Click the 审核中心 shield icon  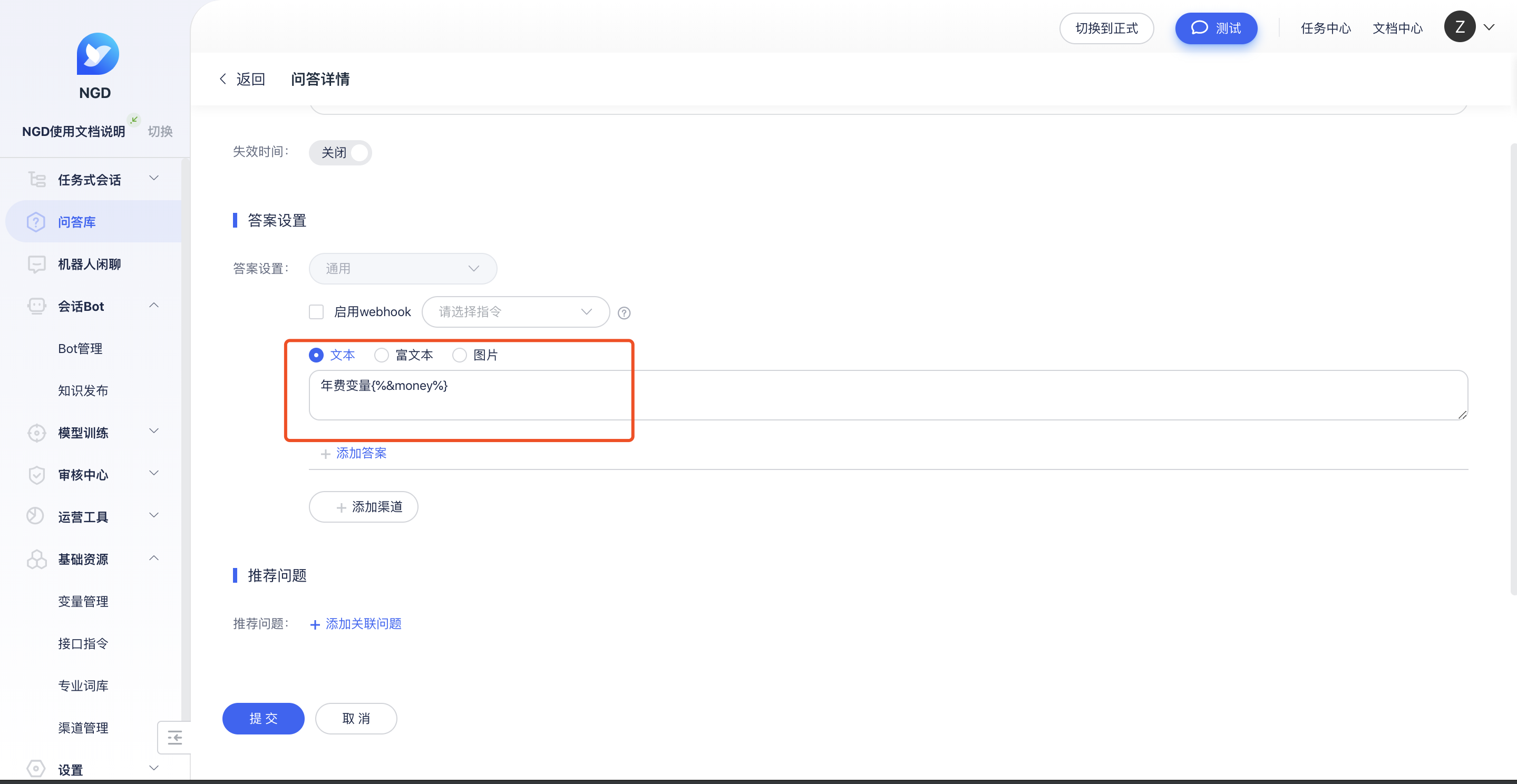tap(36, 475)
